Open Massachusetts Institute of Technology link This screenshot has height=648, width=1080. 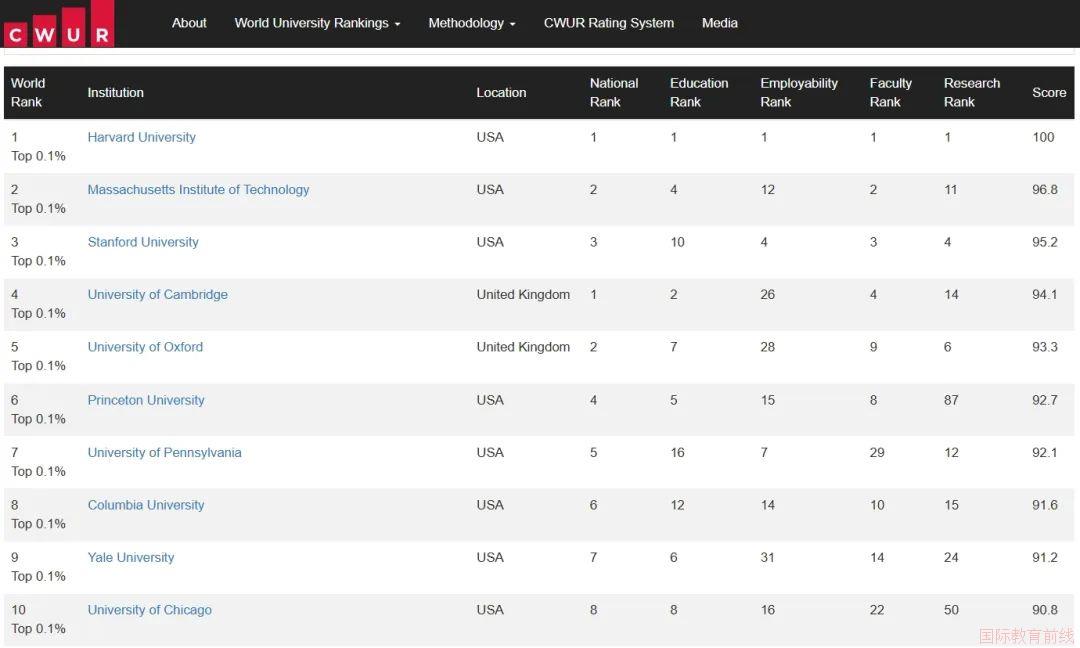(x=198, y=189)
